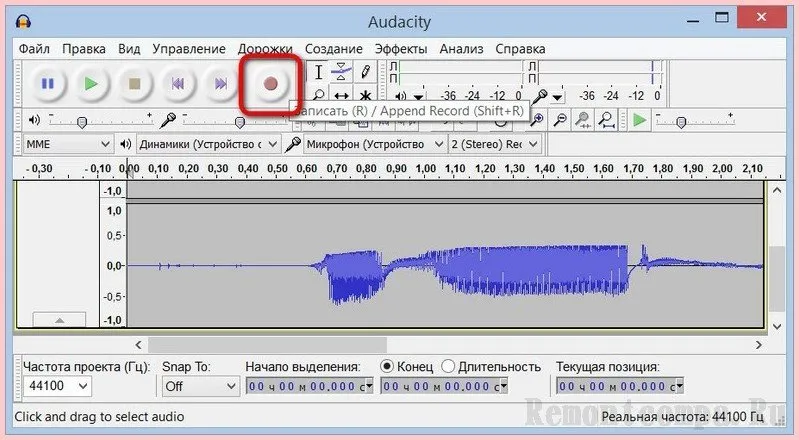Select the Envelope tool
The height and width of the screenshot is (440, 799).
click(341, 72)
